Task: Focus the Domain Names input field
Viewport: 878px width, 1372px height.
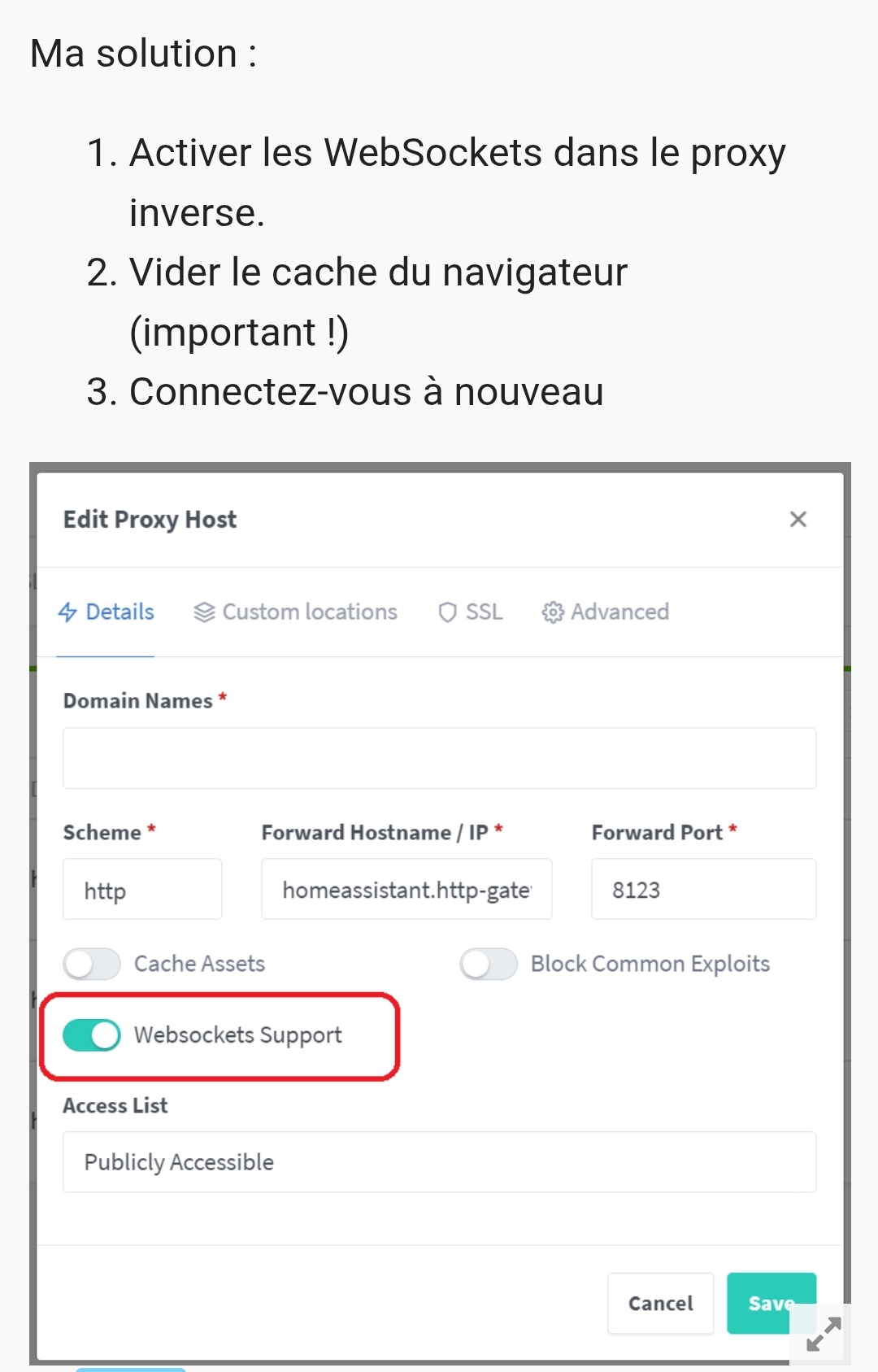Action: [439, 758]
